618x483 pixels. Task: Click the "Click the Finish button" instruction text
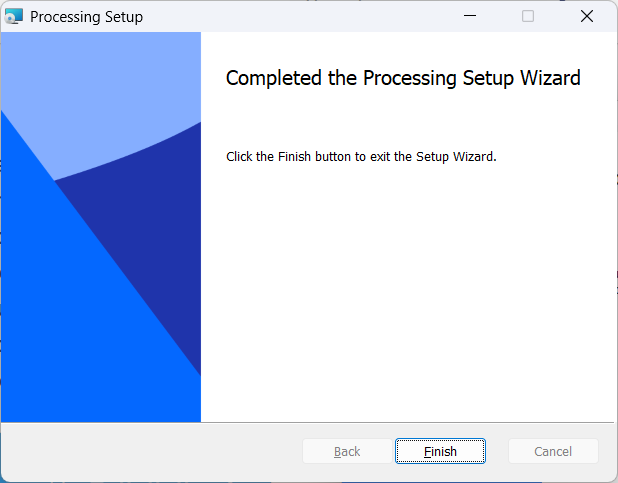coord(361,157)
